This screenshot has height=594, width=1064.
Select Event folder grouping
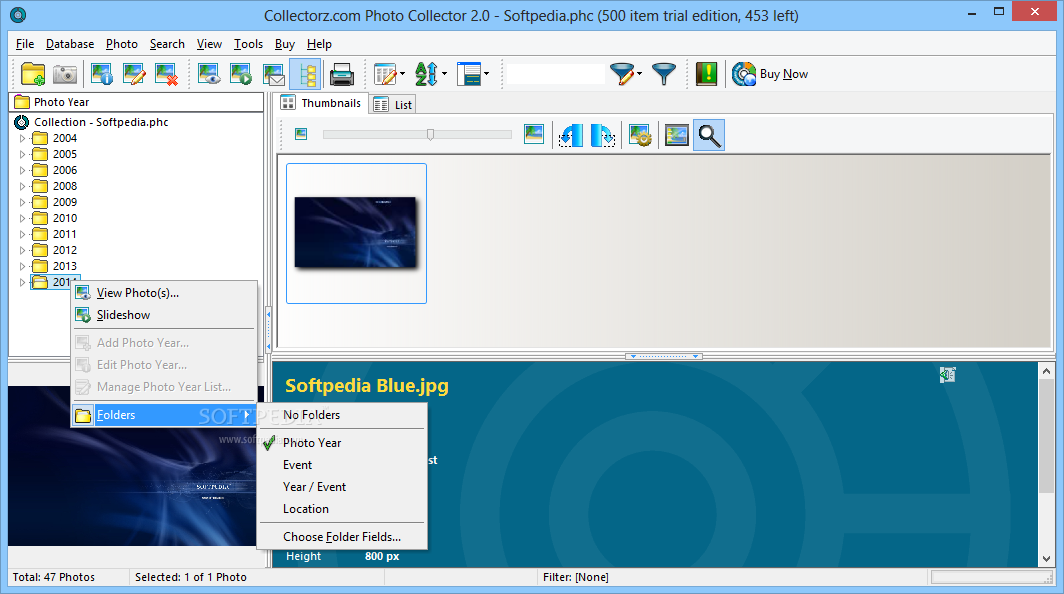pos(342,465)
